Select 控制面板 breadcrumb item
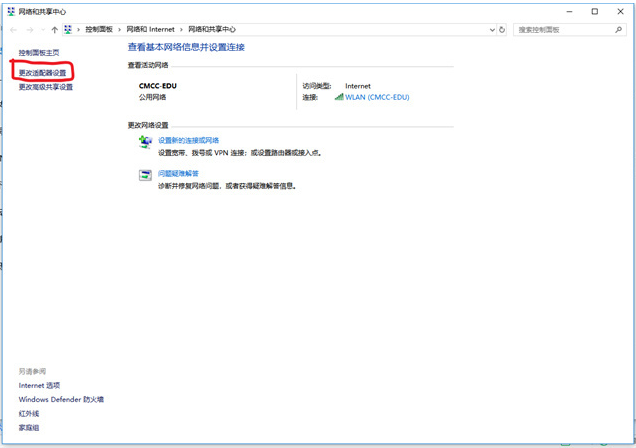636x448 pixels. point(99,29)
